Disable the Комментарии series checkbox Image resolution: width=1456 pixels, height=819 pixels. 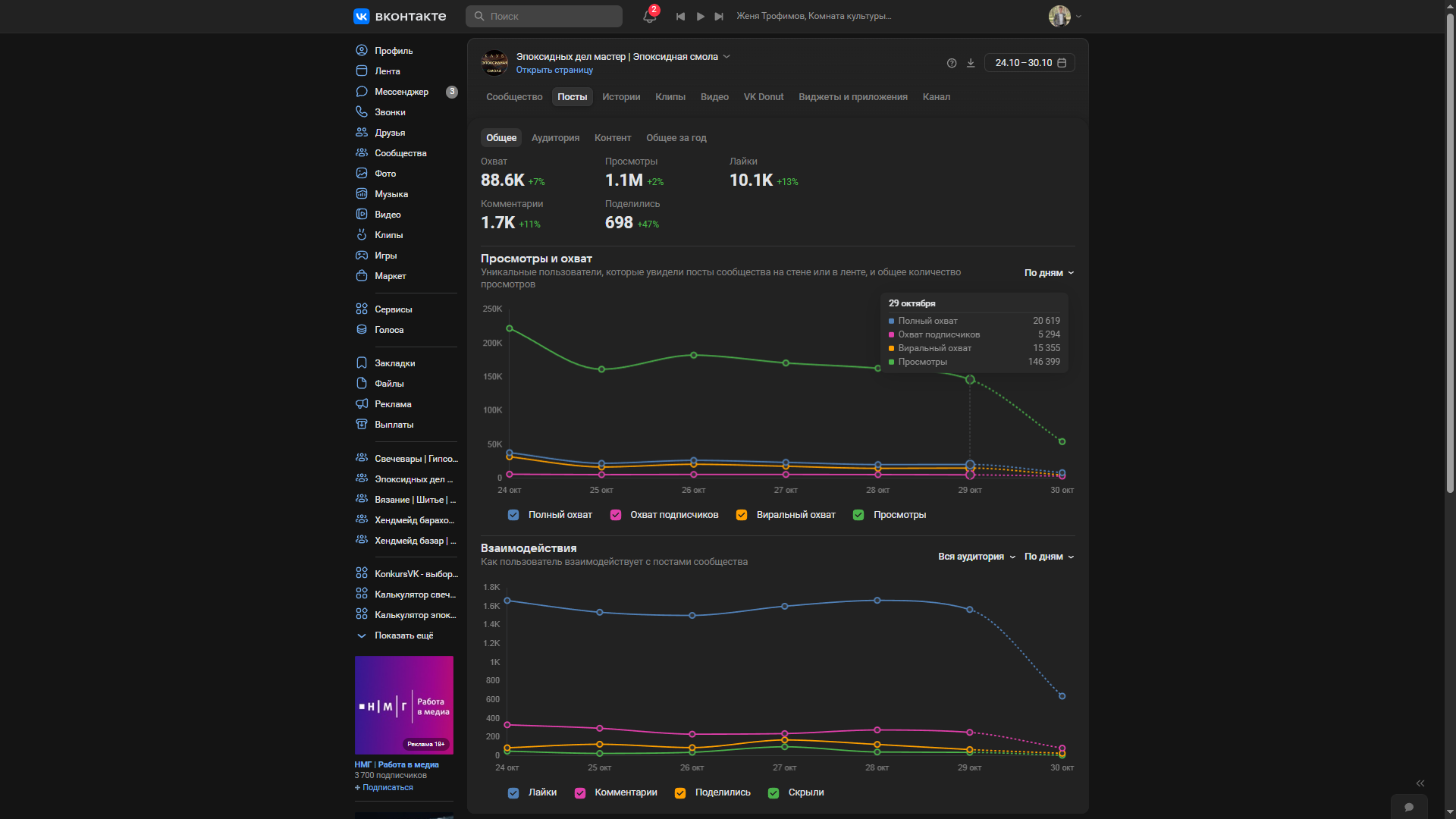580,792
